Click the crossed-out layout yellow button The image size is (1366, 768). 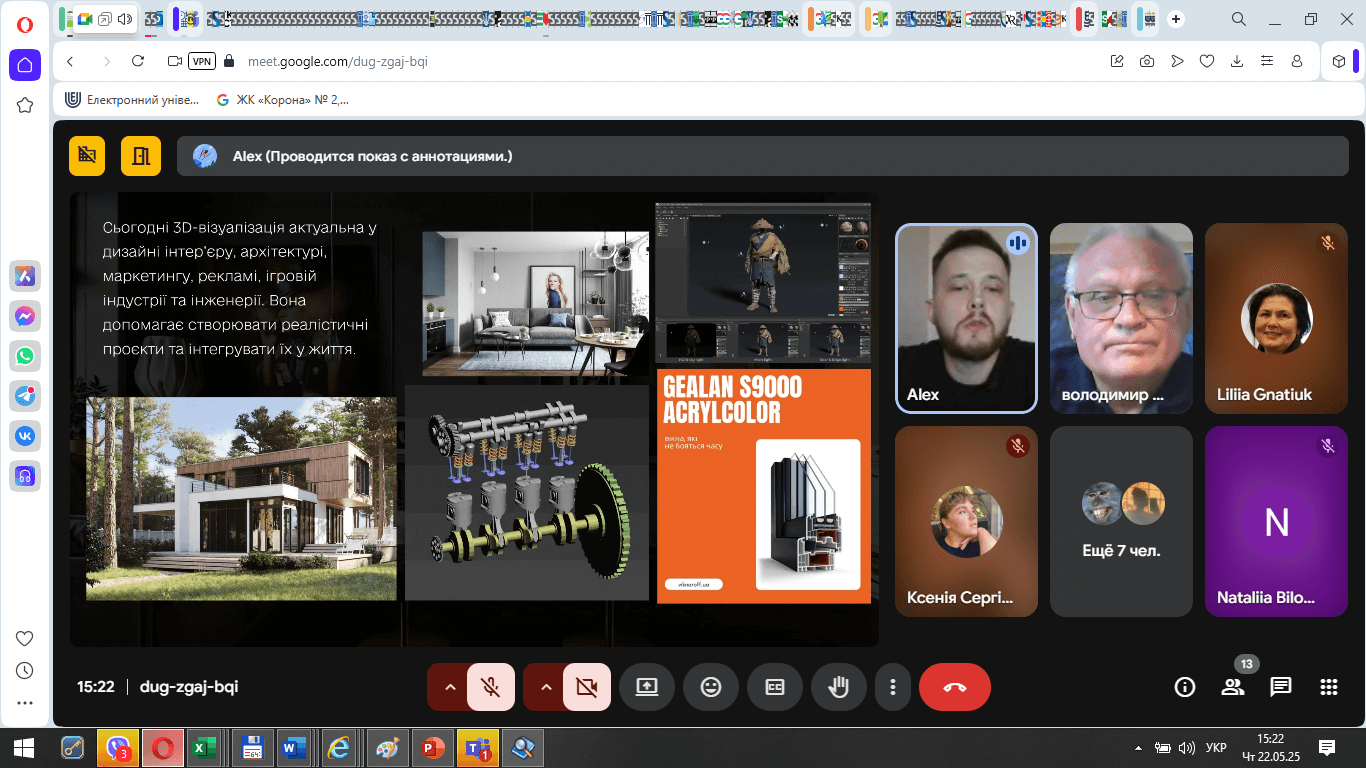coord(87,156)
